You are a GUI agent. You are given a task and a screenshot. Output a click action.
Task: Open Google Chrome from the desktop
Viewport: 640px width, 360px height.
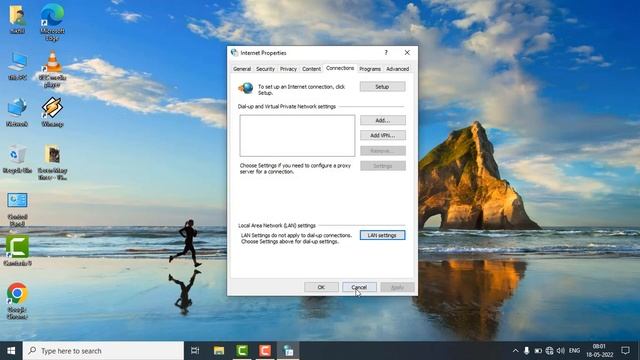[17, 301]
